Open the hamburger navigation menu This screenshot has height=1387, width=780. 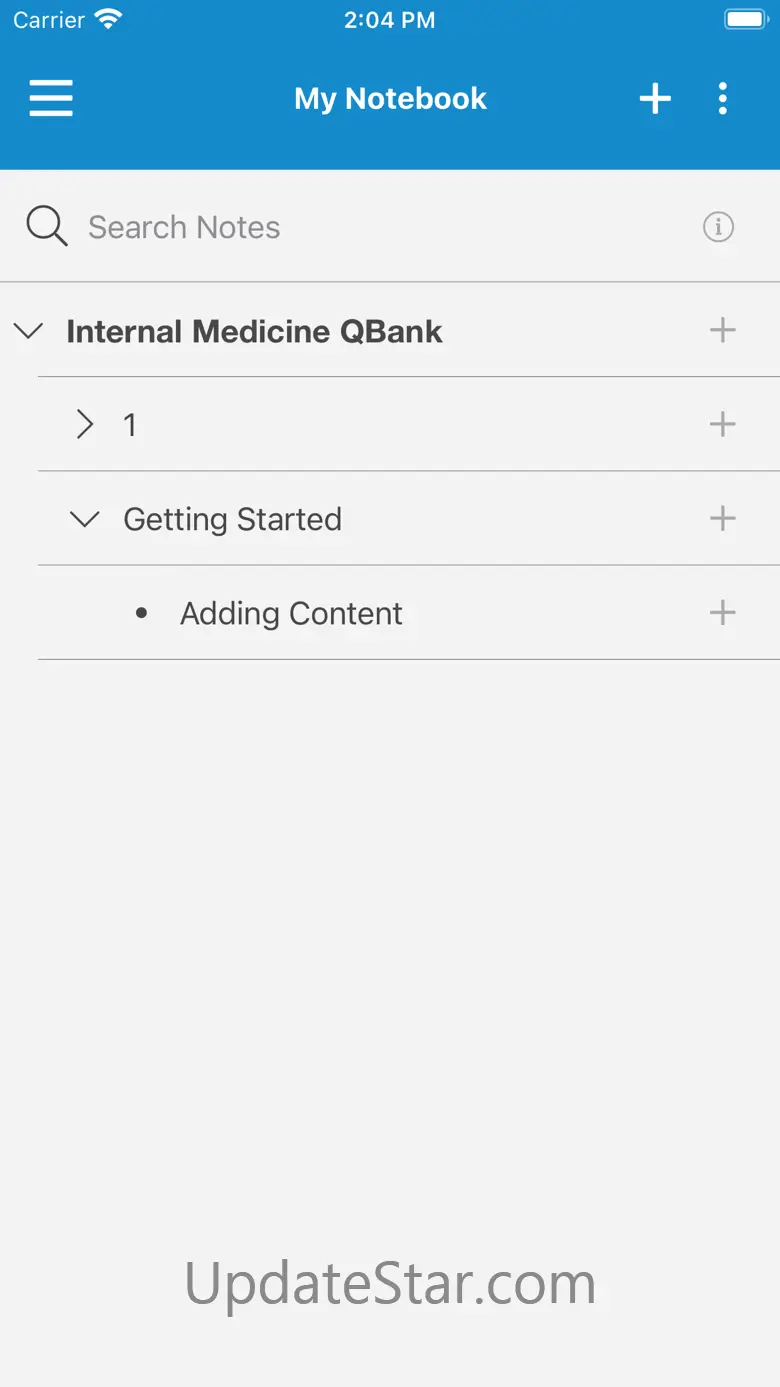coord(51,98)
